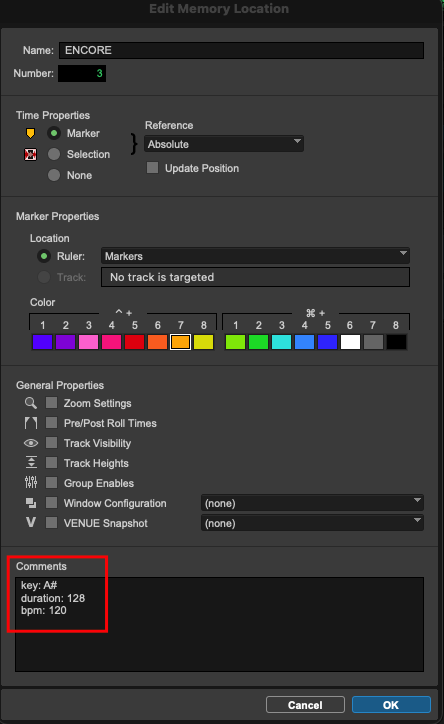Choose the white color swatch
The width and height of the screenshot is (444, 724).
[x=350, y=342]
